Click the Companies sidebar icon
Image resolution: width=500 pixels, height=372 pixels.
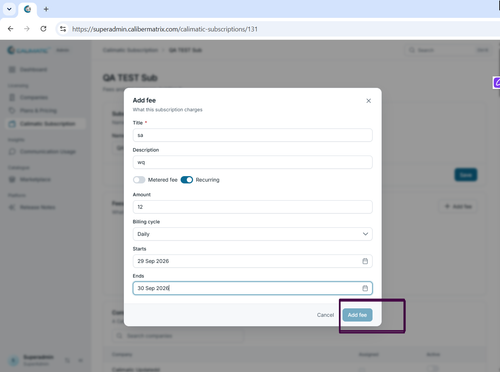point(12,97)
